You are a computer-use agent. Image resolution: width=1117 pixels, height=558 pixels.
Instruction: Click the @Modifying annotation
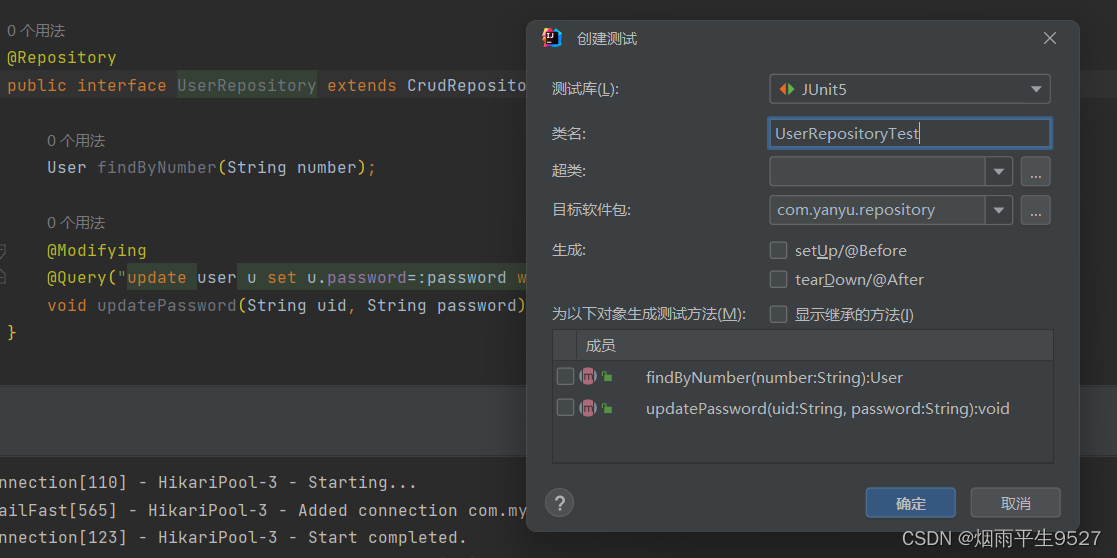96,251
